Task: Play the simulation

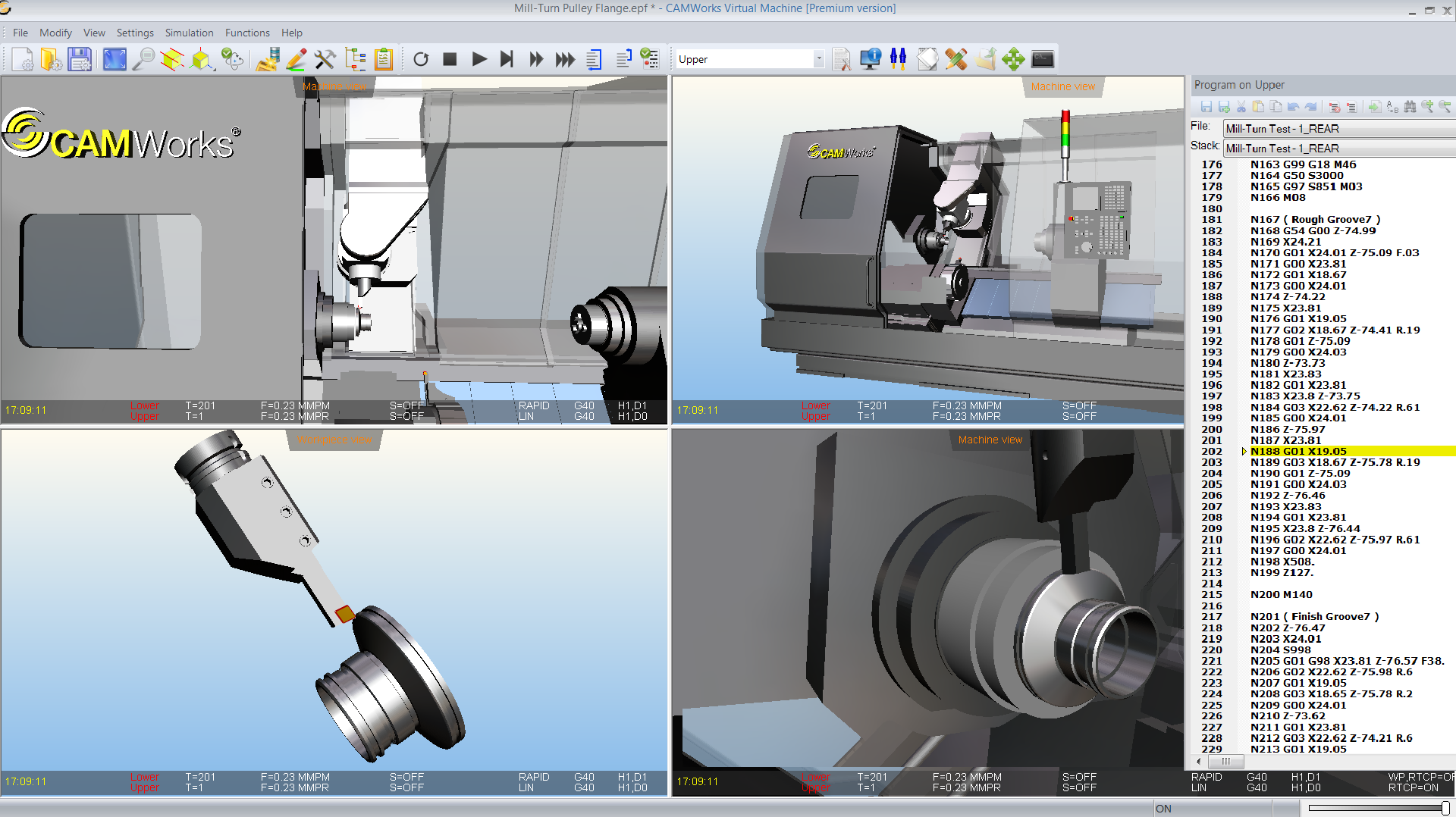Action: 479,59
